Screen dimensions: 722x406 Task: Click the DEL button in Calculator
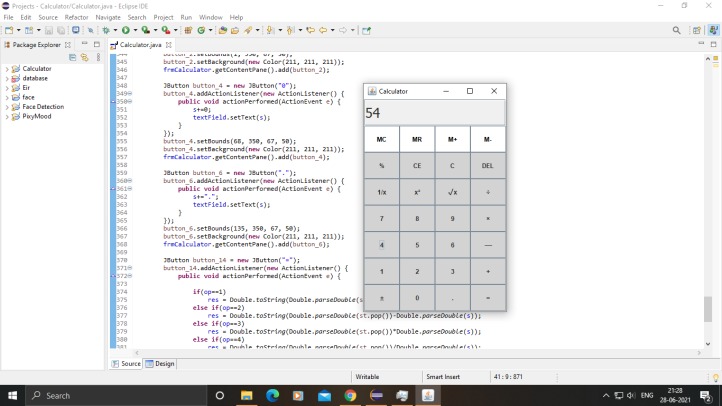point(488,166)
